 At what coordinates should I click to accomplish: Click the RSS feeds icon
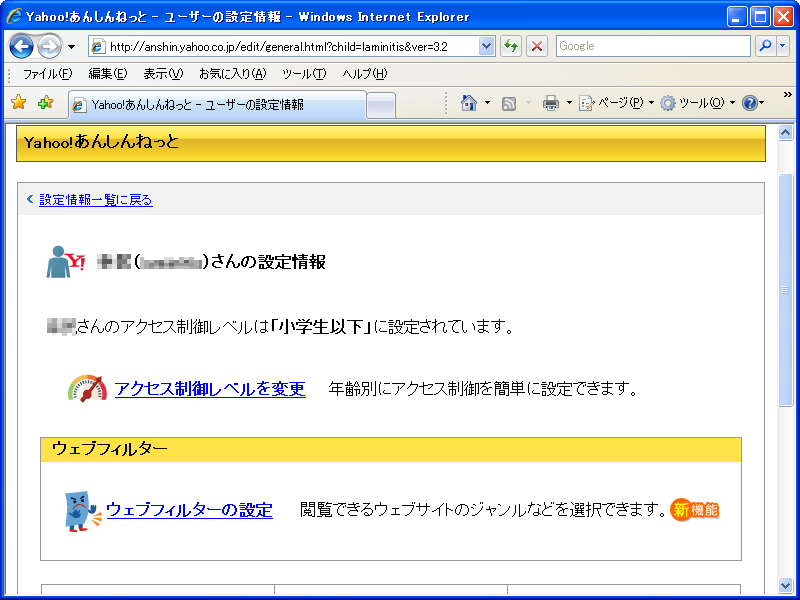coord(509,104)
